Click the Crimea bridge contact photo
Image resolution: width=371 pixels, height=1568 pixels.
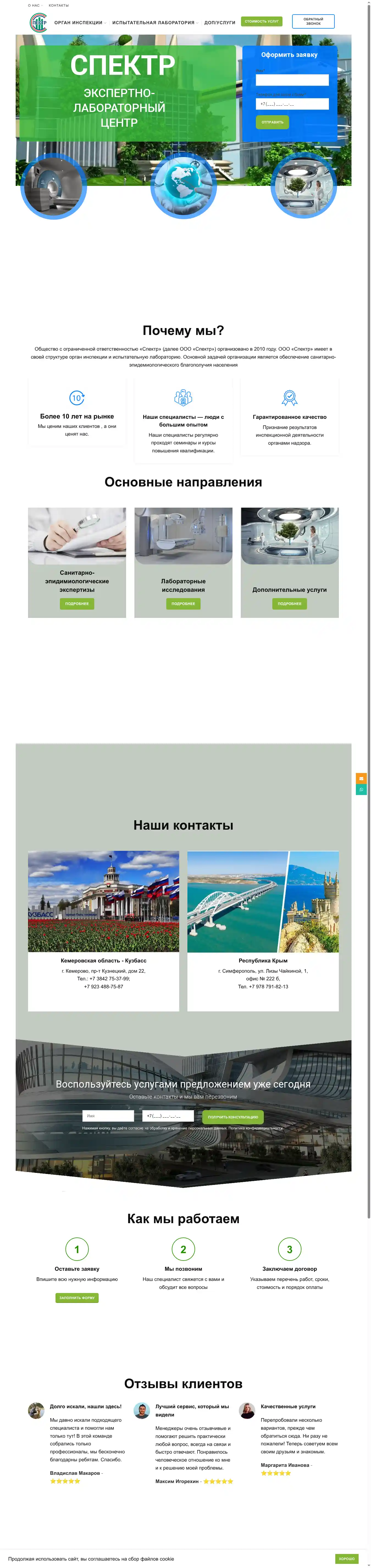tap(263, 901)
